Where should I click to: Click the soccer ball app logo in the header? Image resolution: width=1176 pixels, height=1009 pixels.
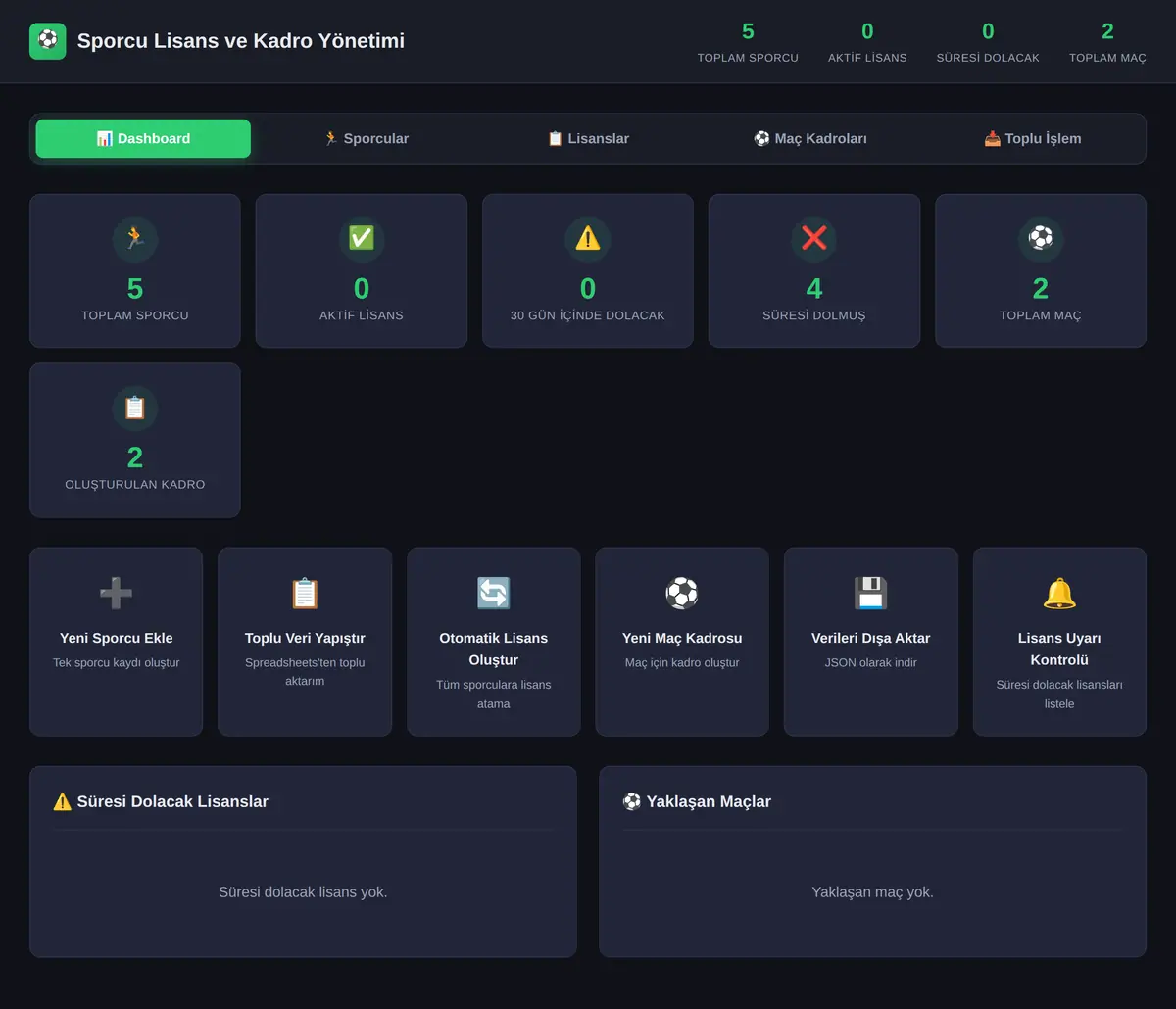48,41
